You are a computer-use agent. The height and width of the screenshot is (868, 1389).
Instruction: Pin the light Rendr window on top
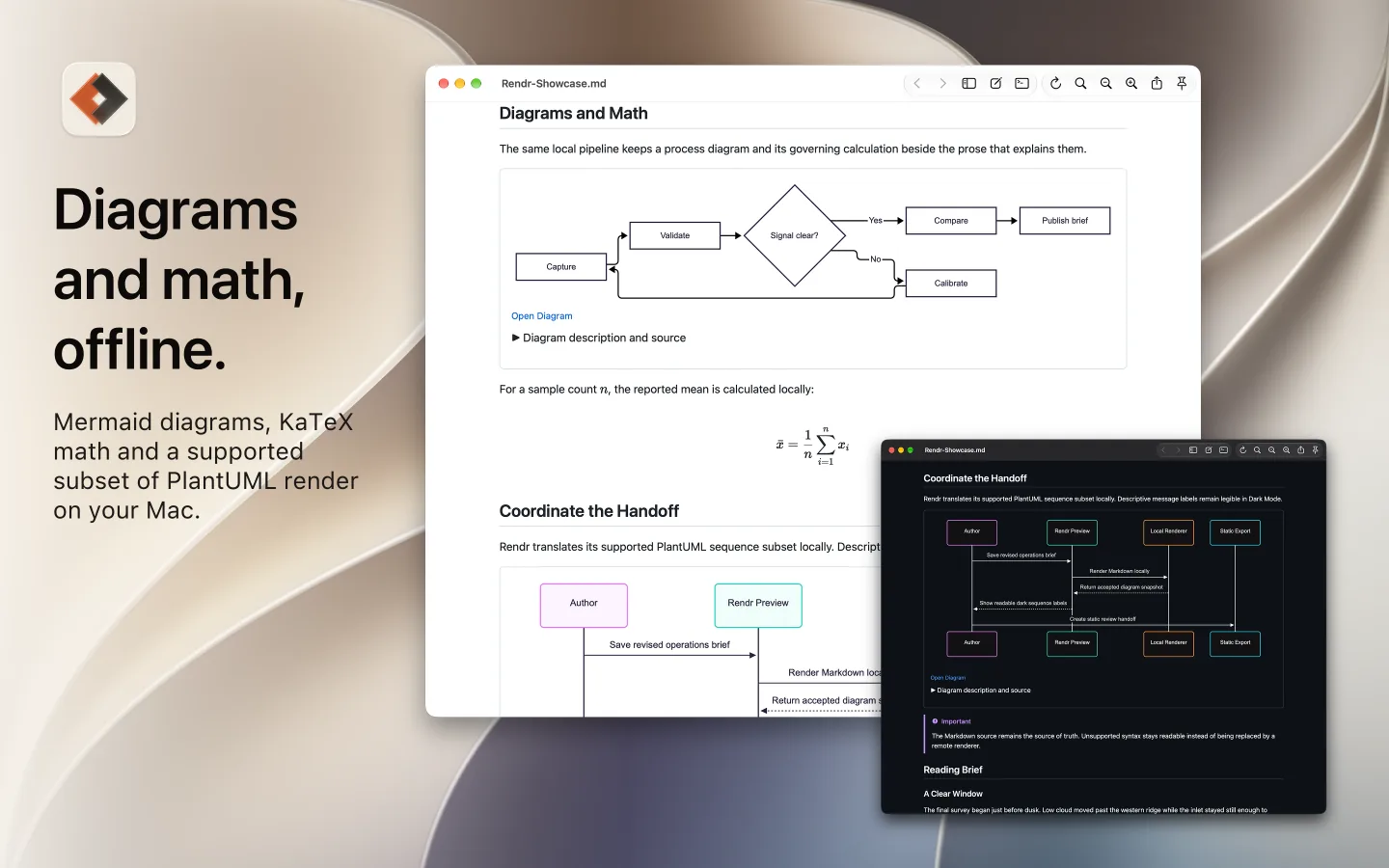(x=1182, y=84)
